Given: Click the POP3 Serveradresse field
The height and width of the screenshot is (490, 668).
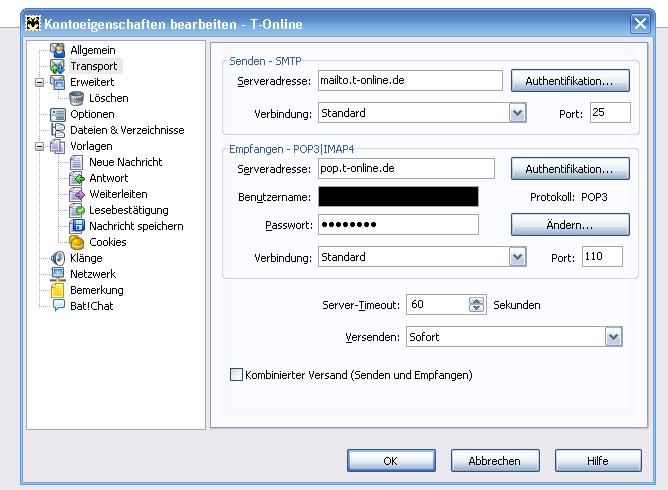Looking at the screenshot, I should click(x=406, y=168).
